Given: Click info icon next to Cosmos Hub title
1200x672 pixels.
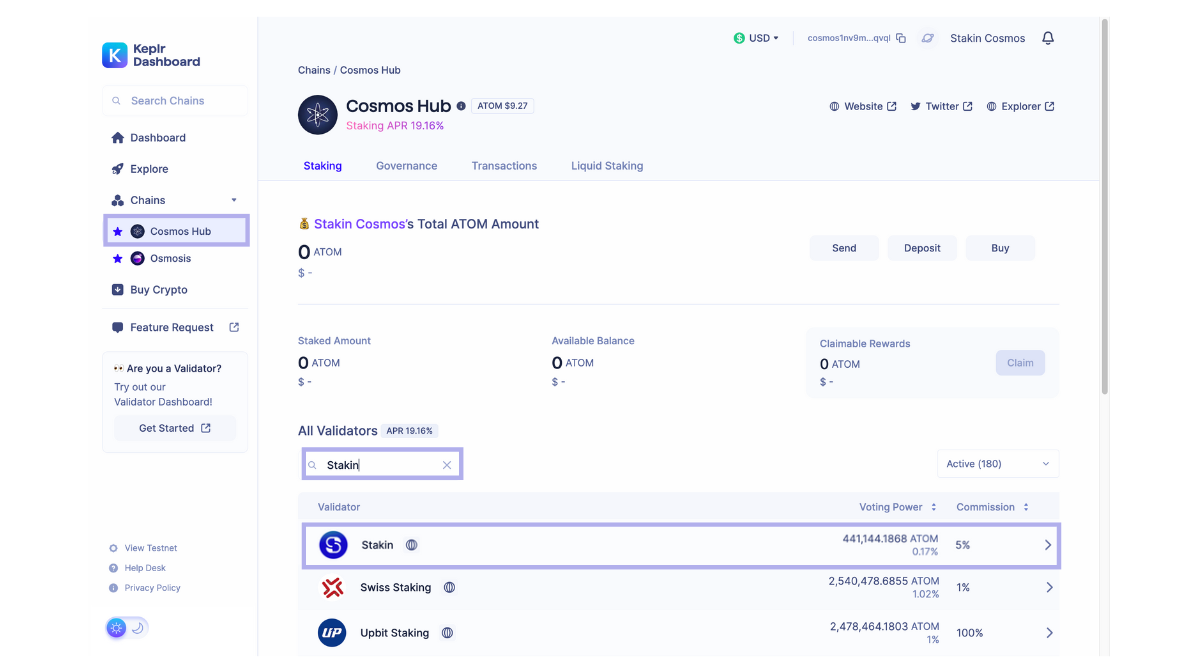Looking at the screenshot, I should (461, 106).
